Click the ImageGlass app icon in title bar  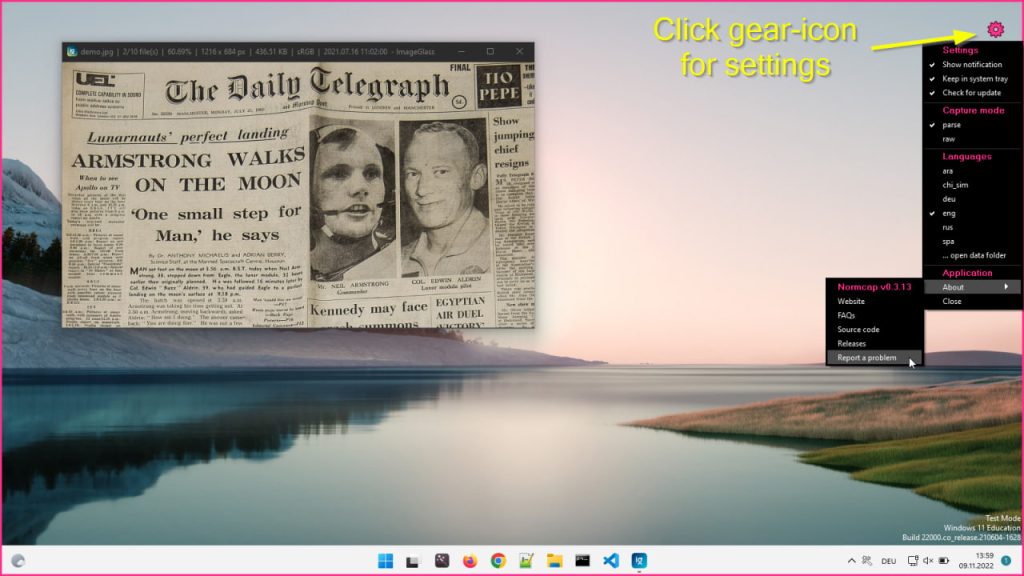tap(72, 52)
